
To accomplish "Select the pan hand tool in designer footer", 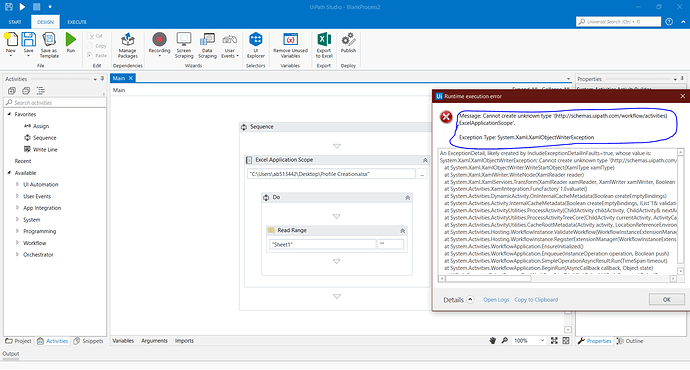I will 493,341.
